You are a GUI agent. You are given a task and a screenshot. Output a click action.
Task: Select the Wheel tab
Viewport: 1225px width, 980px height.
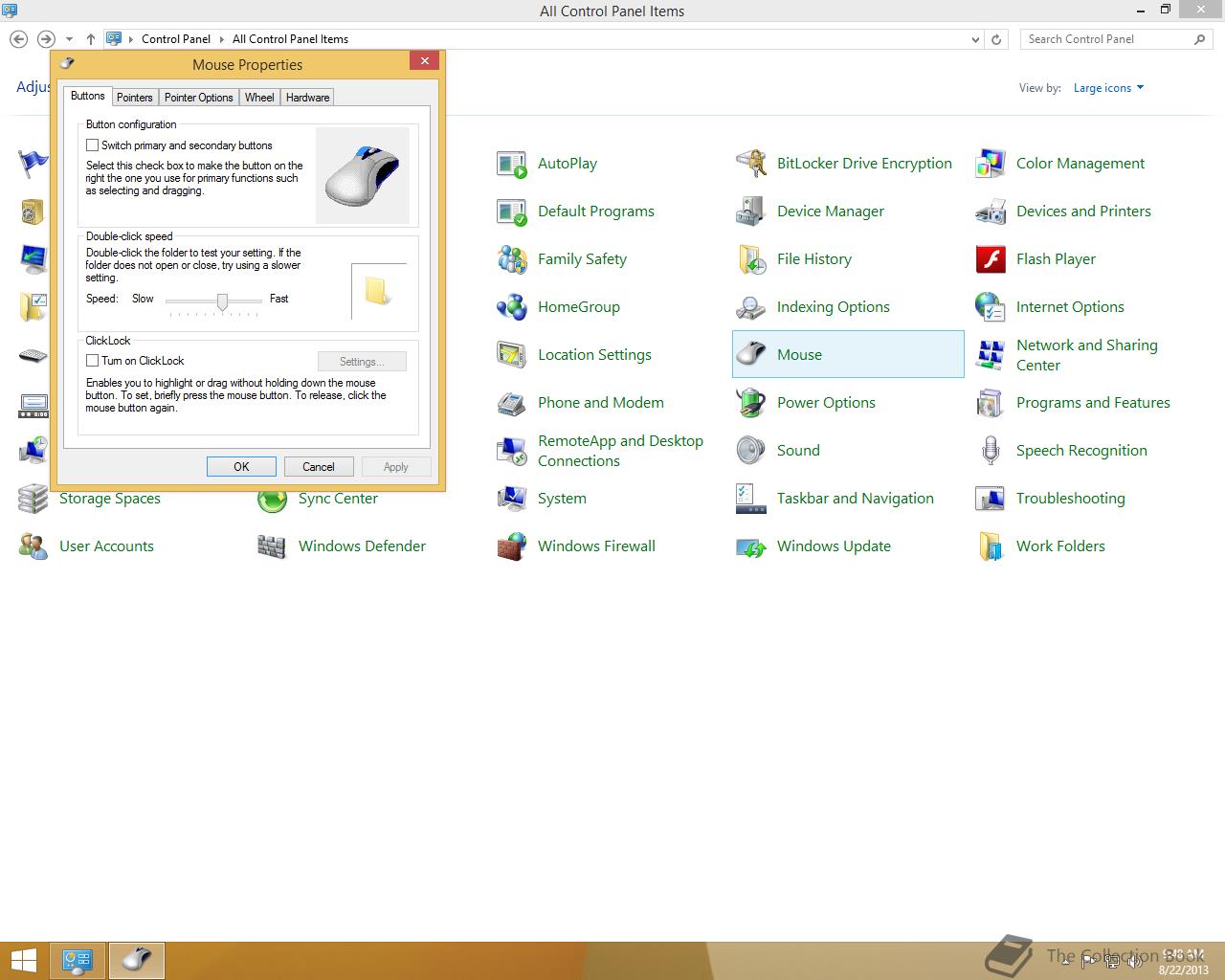tap(259, 98)
